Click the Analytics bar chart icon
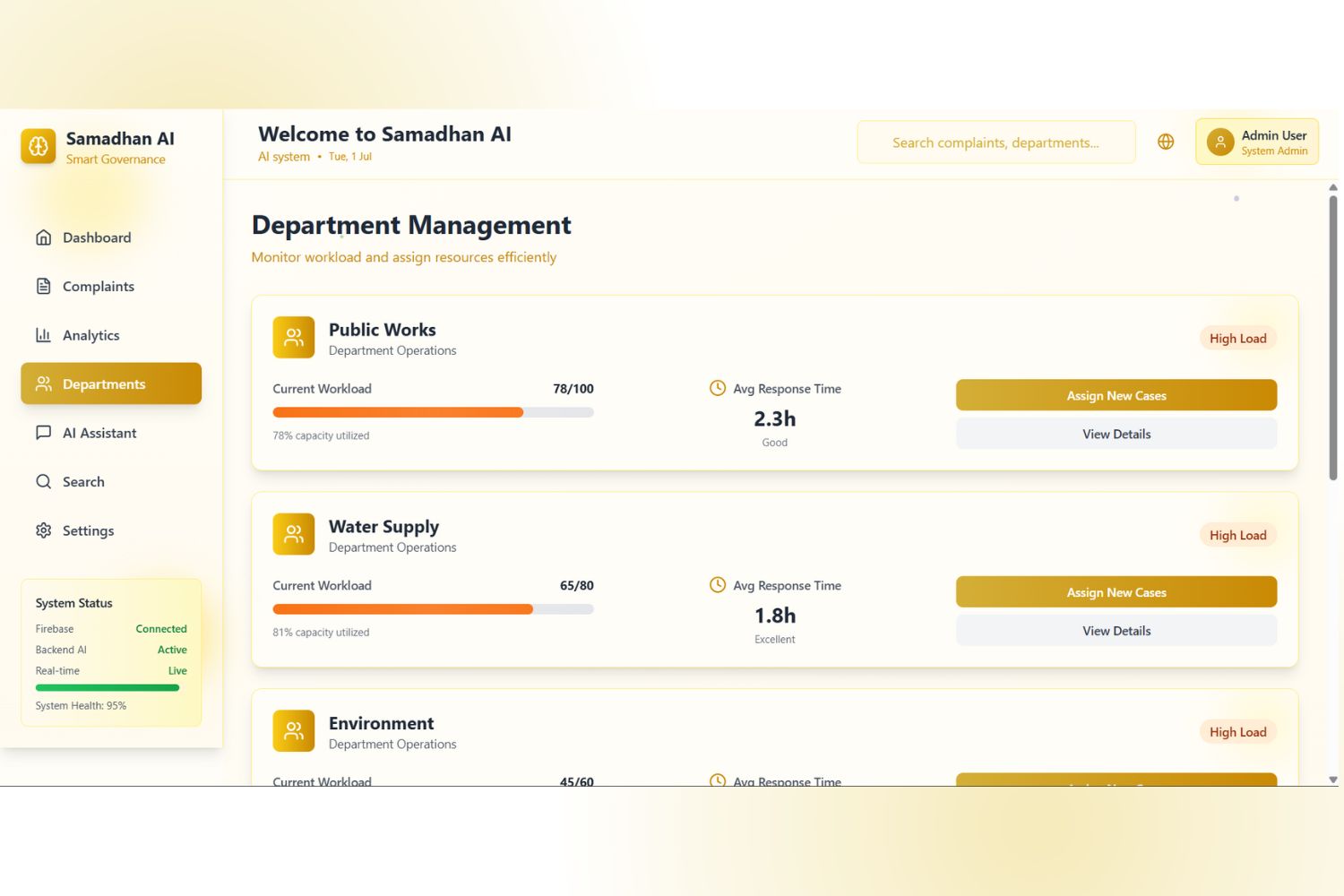The height and width of the screenshot is (896, 1344). point(43,335)
